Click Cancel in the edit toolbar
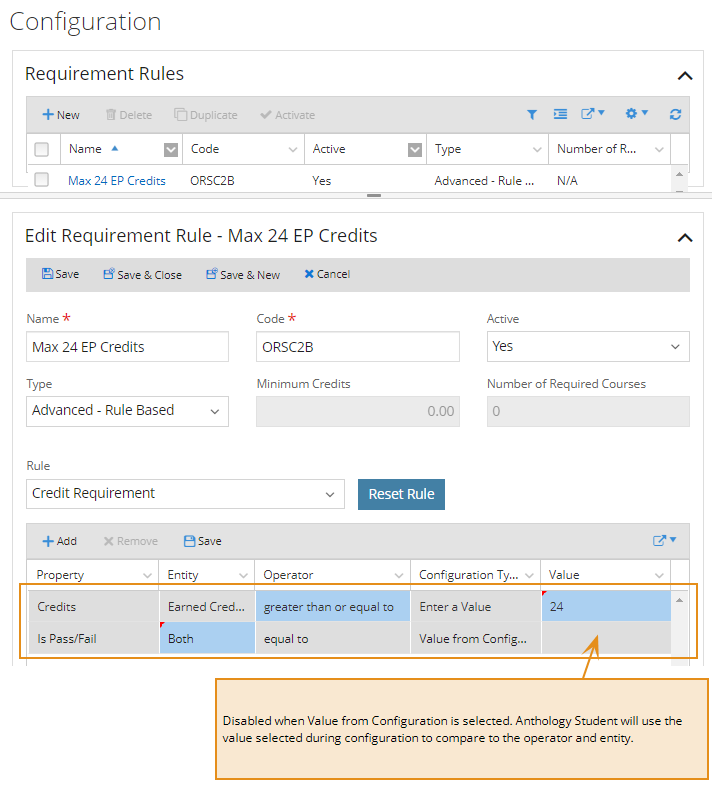This screenshot has width=712, height=791. click(x=327, y=274)
